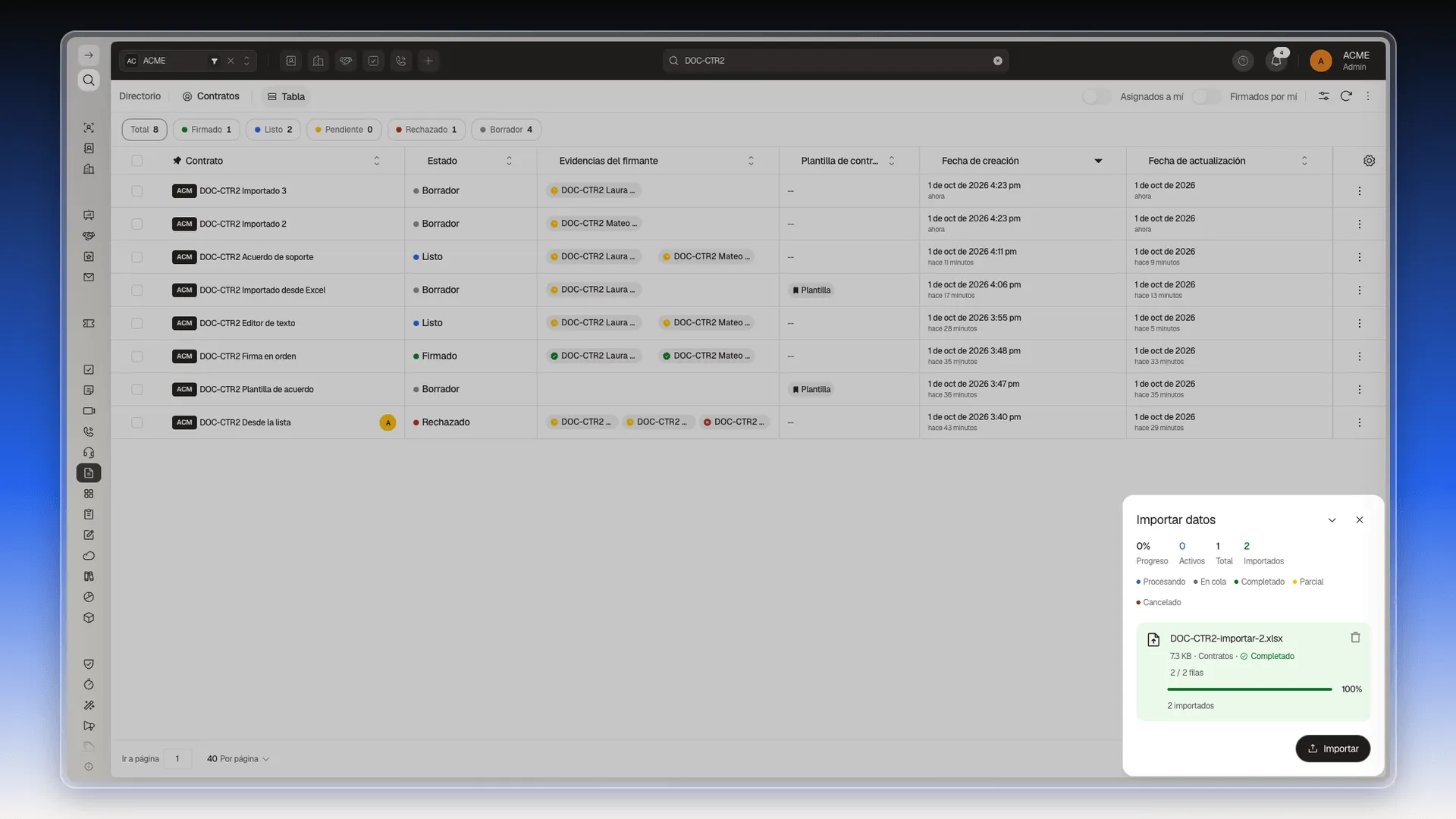Expand the sidebar arrow icon
Viewport: 1456px width, 819px height.
[x=89, y=55]
